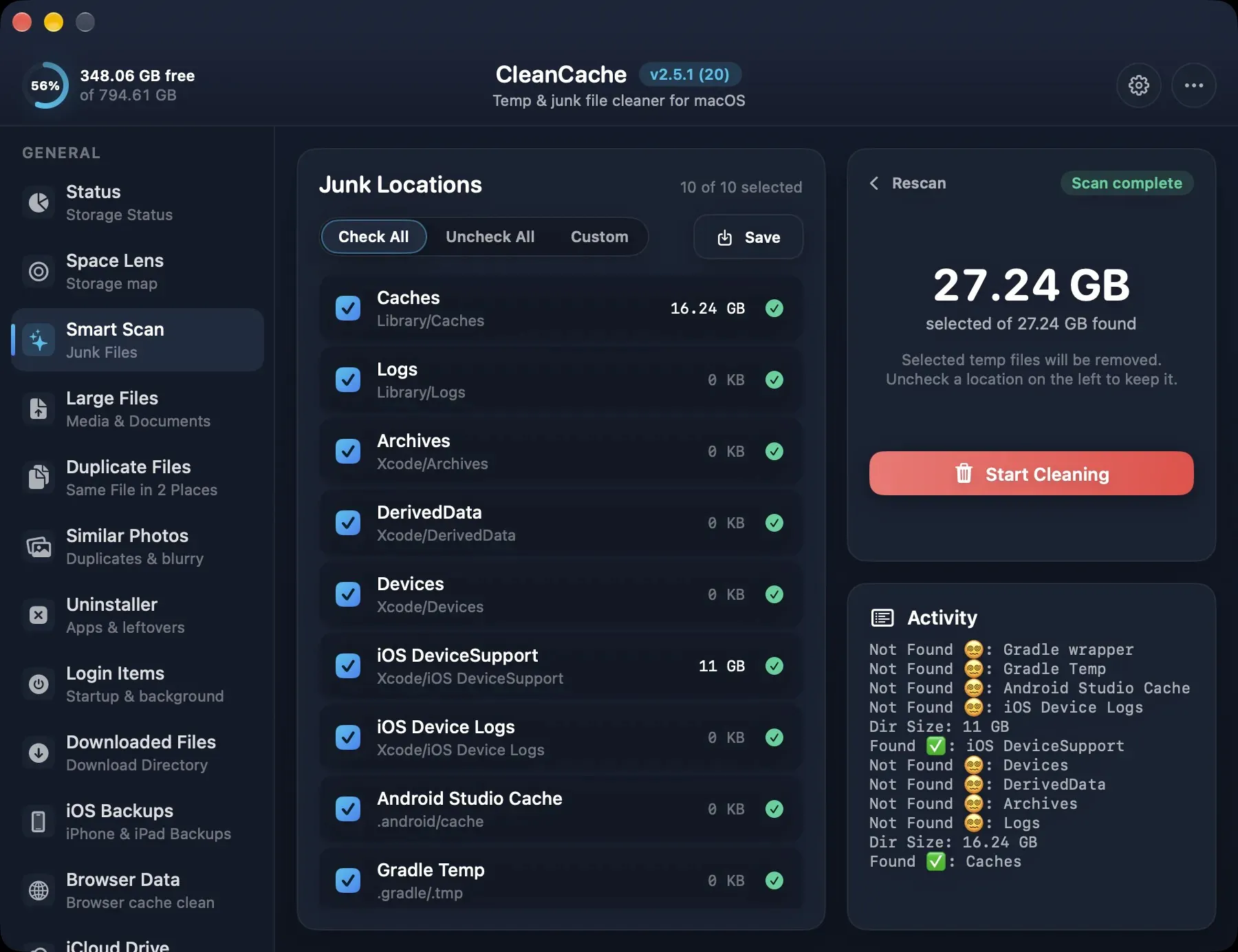This screenshot has width=1238, height=952.
Task: Uncheck the iOS DeviceSupport checkbox
Action: pos(348,666)
